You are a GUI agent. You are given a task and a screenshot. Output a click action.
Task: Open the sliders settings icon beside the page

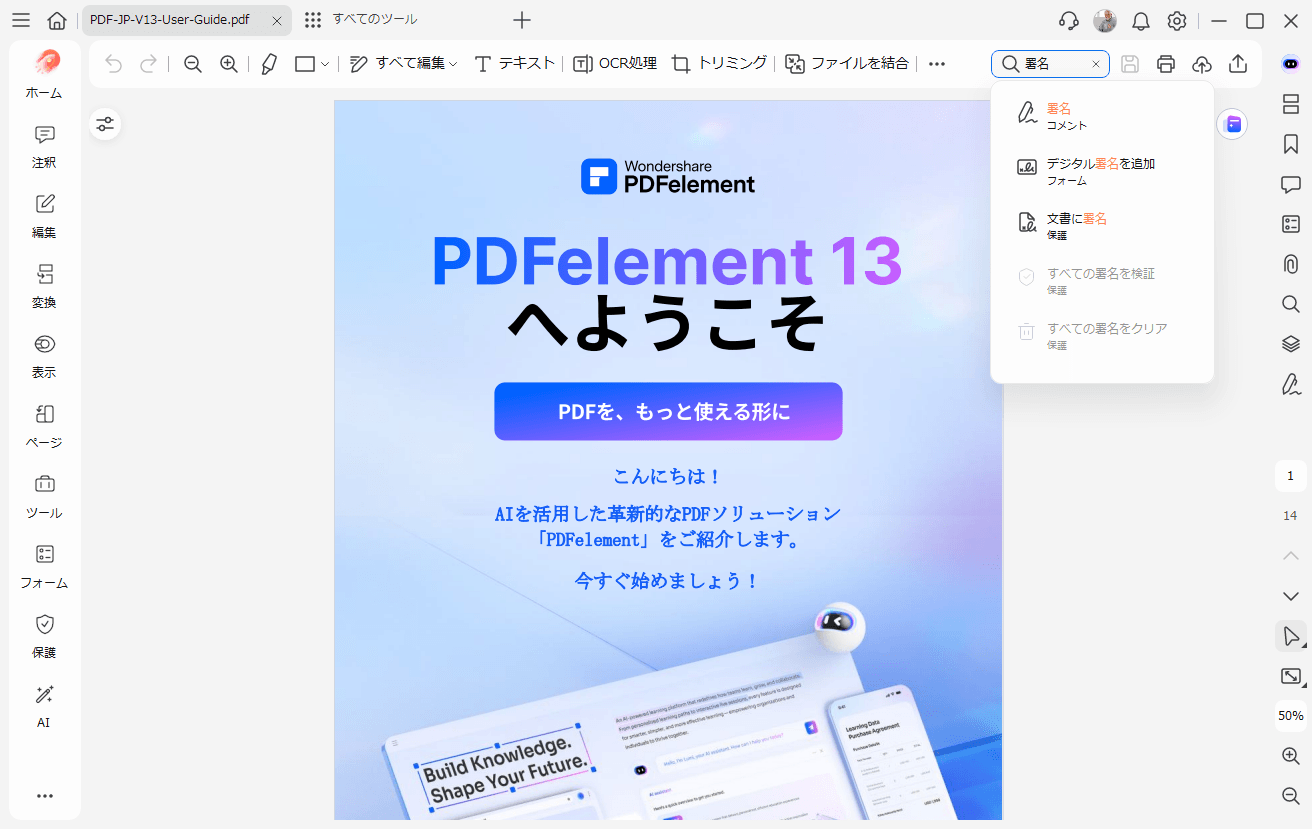tap(105, 124)
